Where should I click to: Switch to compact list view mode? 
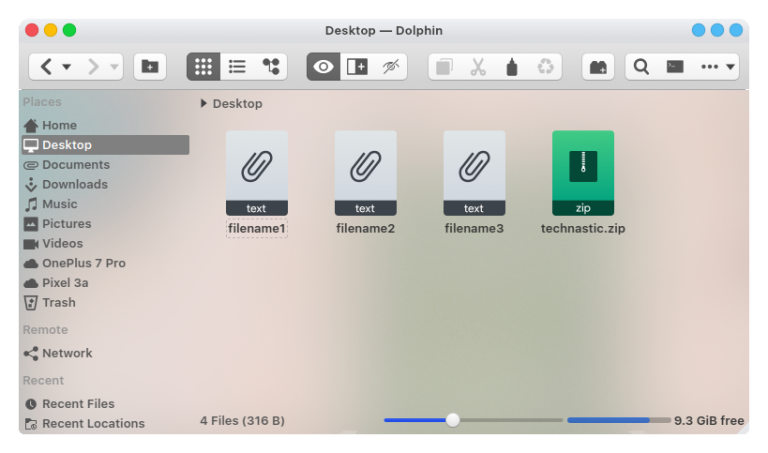pyautogui.click(x=237, y=67)
